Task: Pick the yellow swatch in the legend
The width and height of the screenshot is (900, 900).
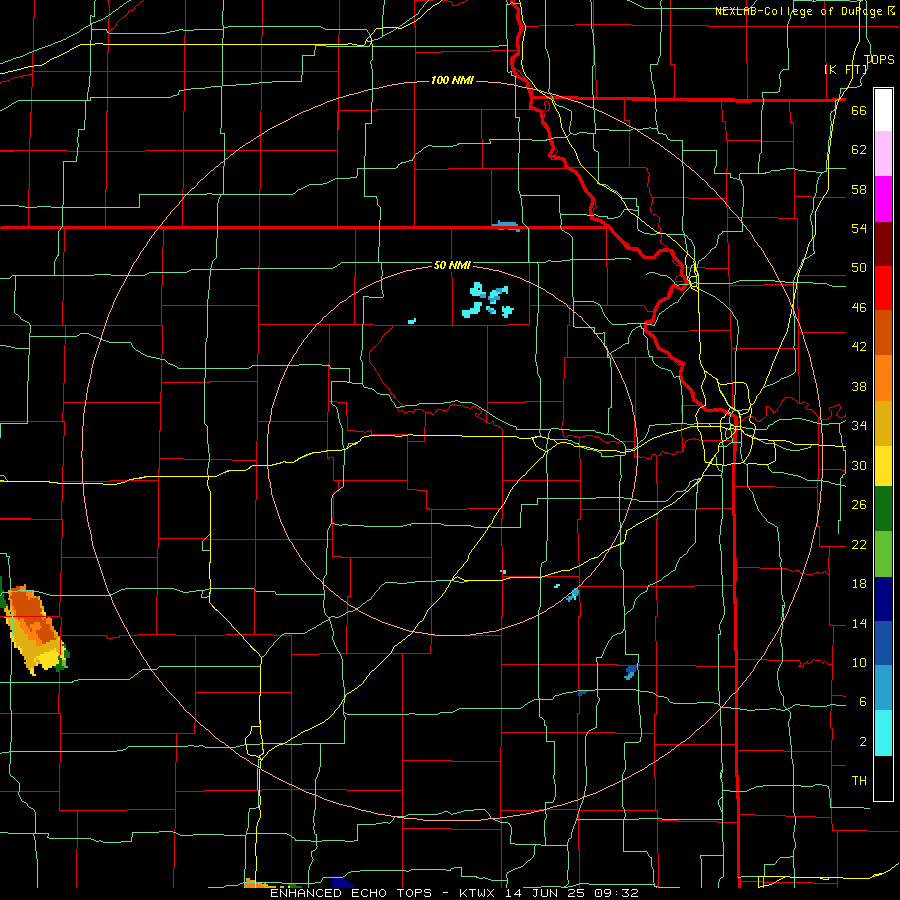Action: coord(883,466)
